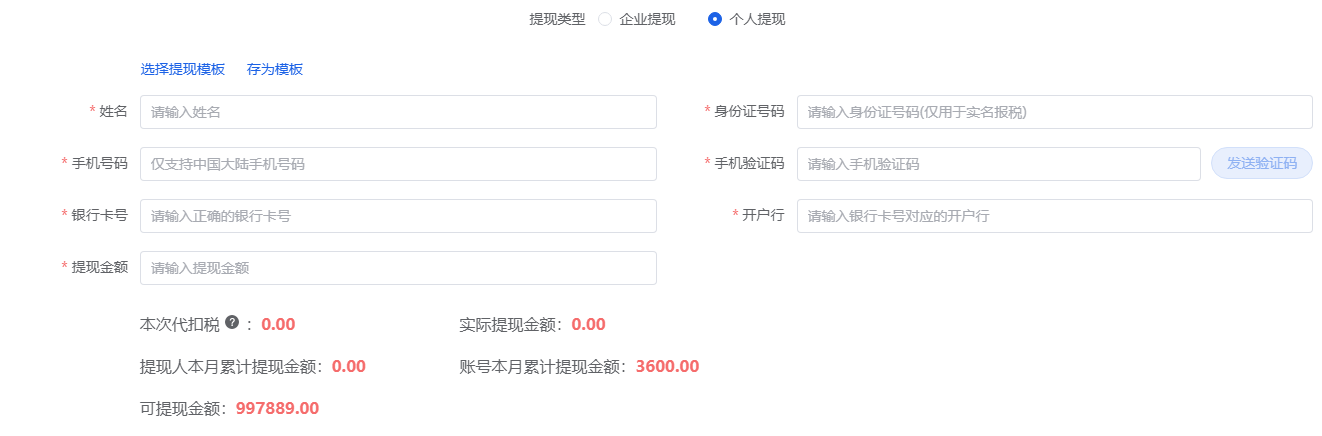This screenshot has width=1322, height=436.
Task: Click the 银行卡号 field label
Action: pyautogui.click(x=99, y=215)
